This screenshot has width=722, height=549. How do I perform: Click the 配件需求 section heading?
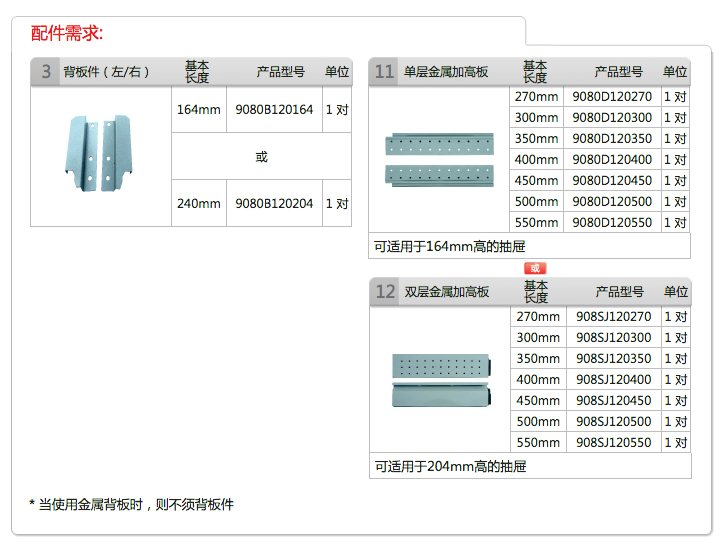pyautogui.click(x=66, y=33)
